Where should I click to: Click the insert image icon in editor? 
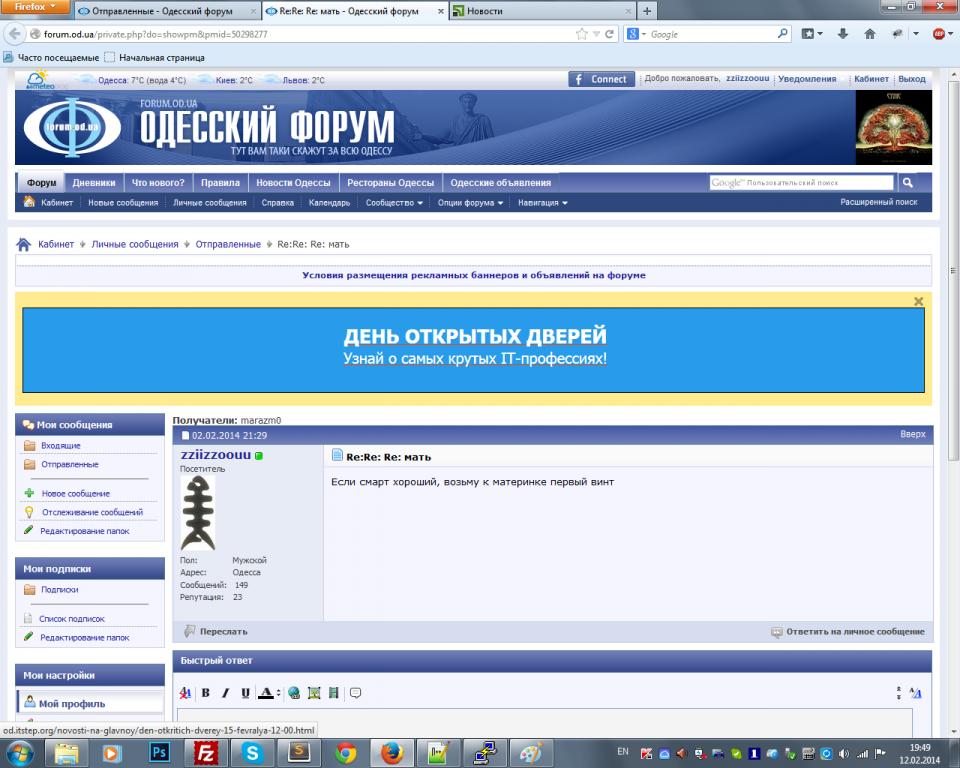314,693
